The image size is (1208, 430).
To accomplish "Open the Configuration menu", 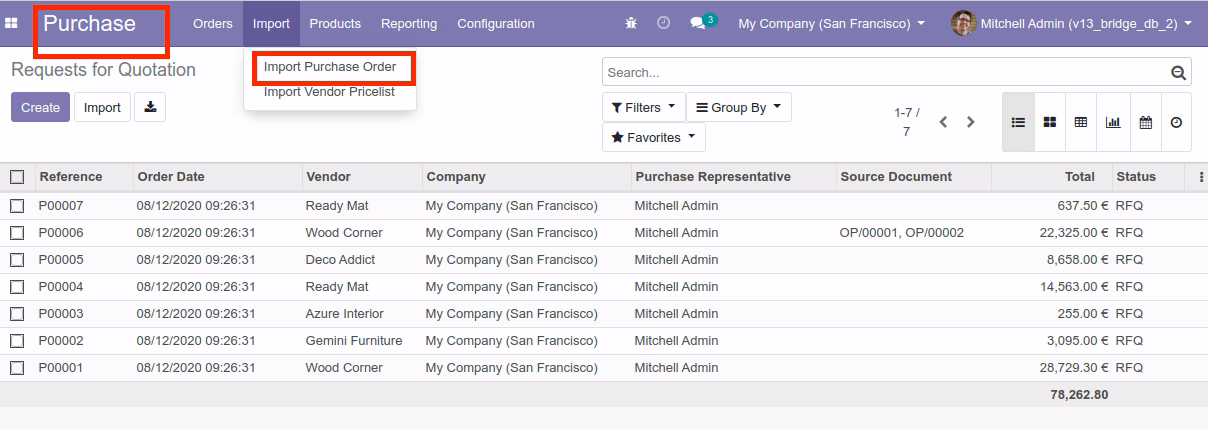I will point(496,23).
